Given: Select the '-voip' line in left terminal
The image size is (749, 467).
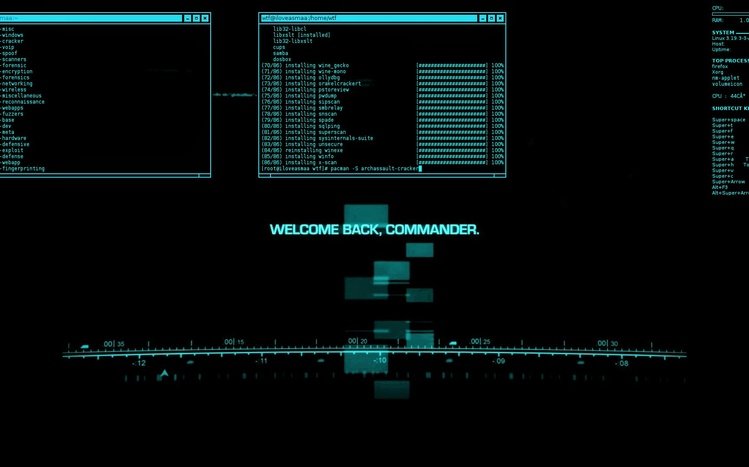Looking at the screenshot, I should (8, 47).
